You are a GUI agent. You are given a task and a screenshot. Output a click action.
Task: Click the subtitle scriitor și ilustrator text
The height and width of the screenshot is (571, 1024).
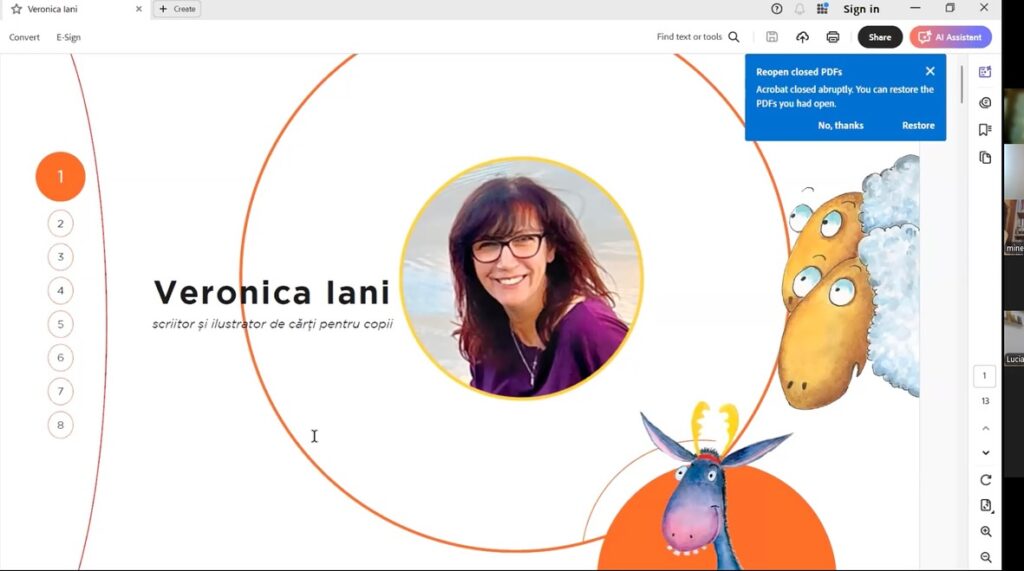[x=272, y=324]
